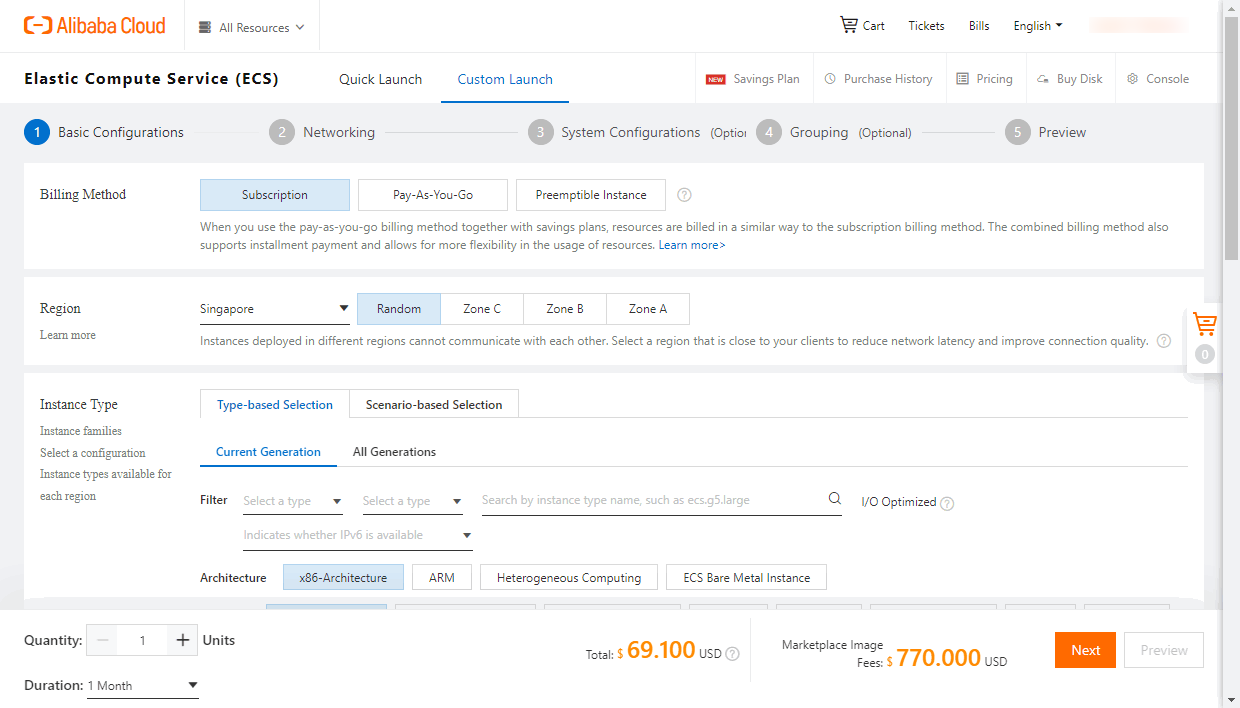Click the Next button
Screen dimensions: 1240x708
pyautogui.click(x=1085, y=650)
